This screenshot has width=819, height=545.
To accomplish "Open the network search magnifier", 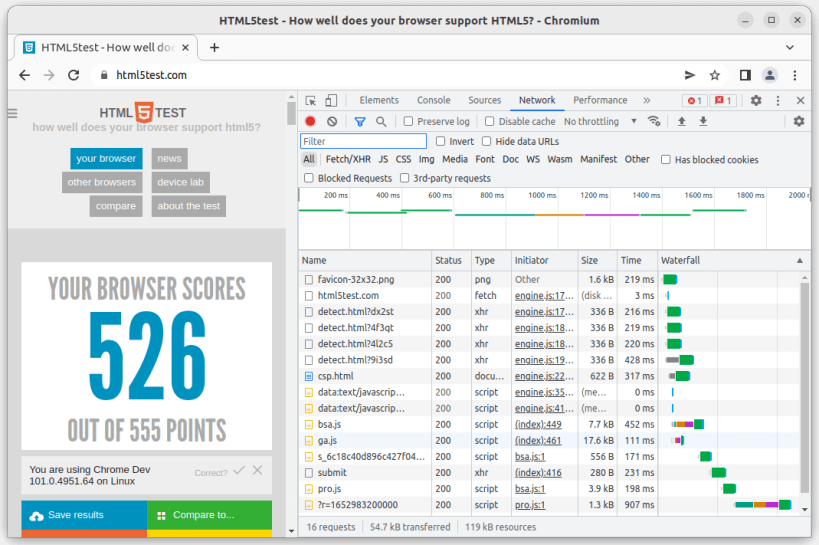I will (x=381, y=121).
